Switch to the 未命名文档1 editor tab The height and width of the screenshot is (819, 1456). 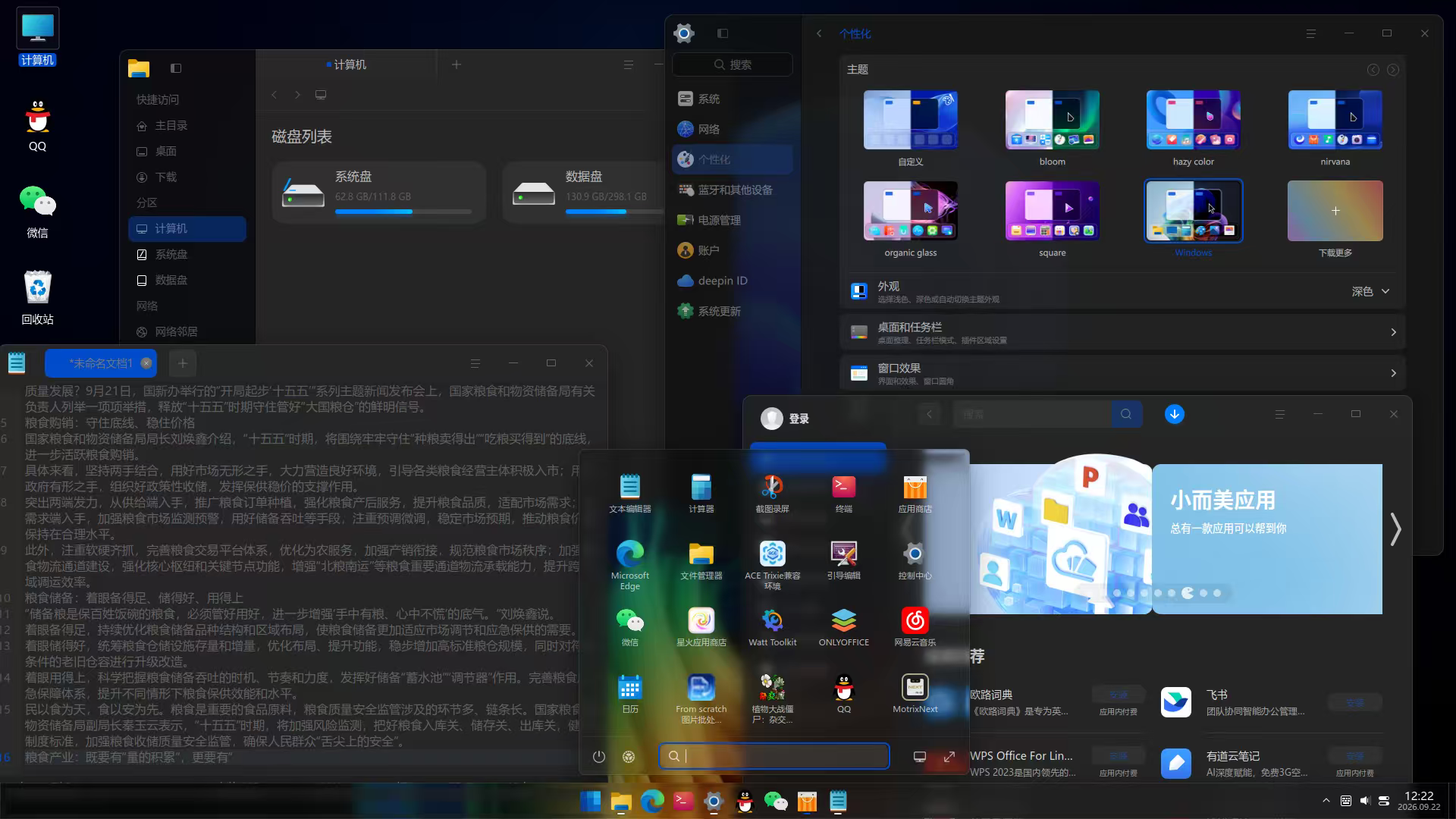tap(101, 363)
